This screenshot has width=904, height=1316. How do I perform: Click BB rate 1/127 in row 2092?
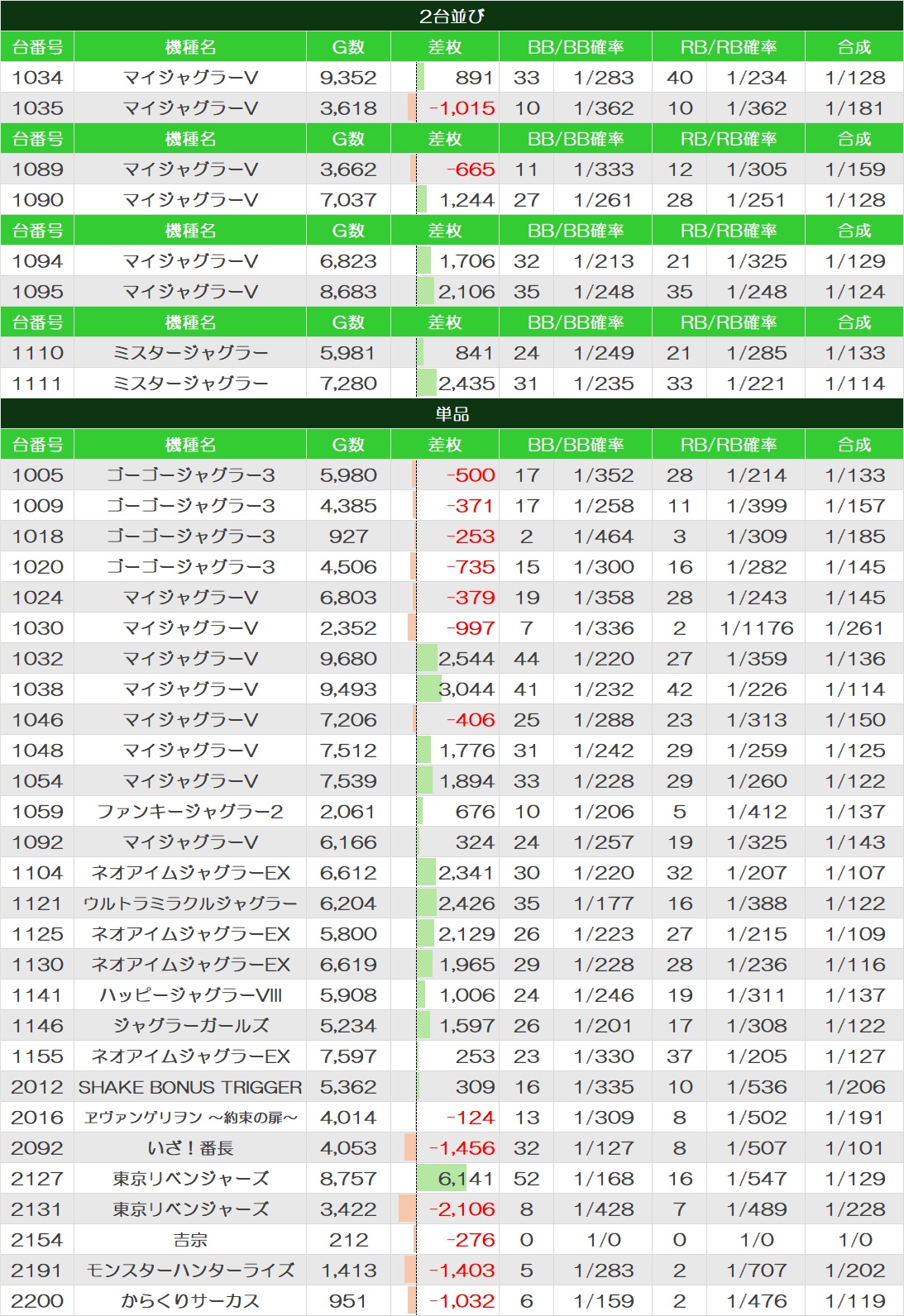pos(604,1148)
